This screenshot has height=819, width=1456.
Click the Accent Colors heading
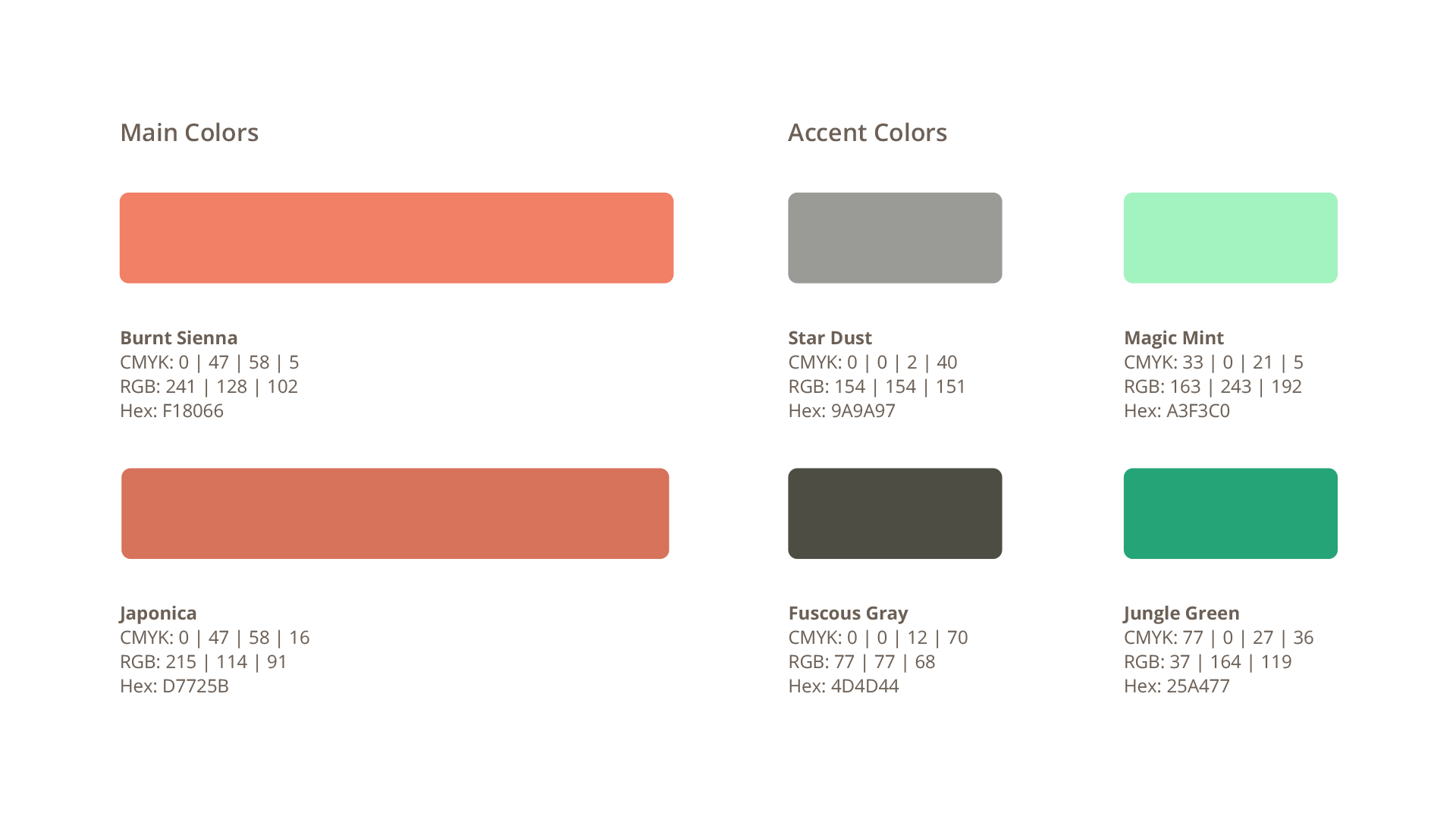point(868,133)
